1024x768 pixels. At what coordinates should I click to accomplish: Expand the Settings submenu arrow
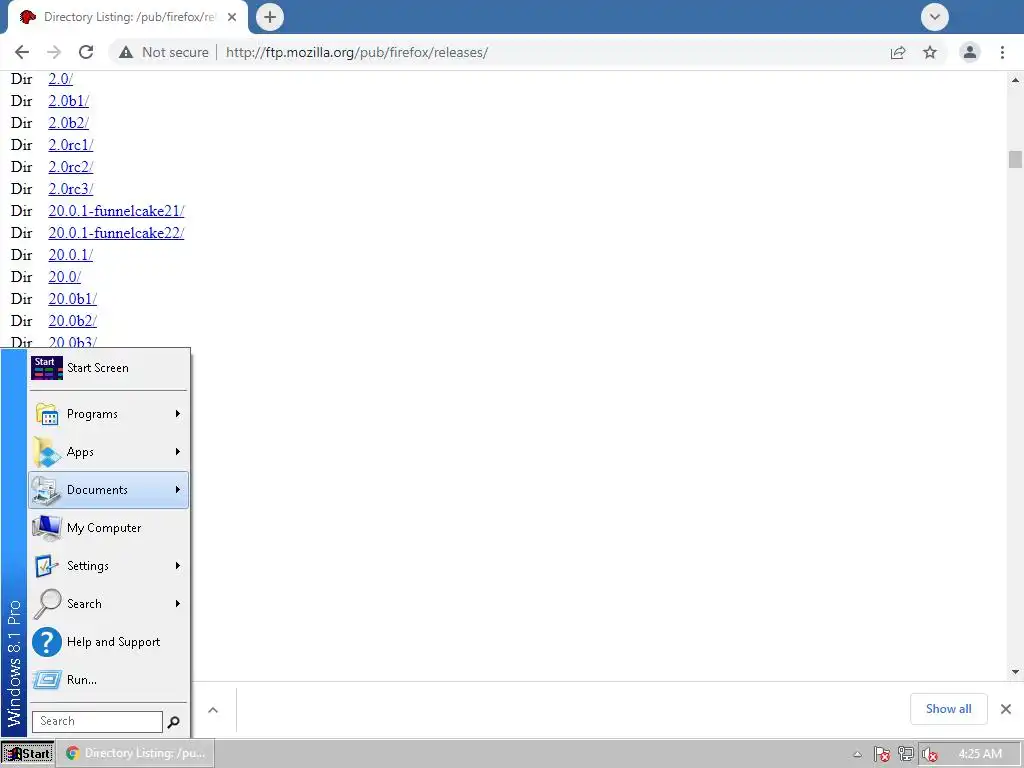click(x=178, y=566)
